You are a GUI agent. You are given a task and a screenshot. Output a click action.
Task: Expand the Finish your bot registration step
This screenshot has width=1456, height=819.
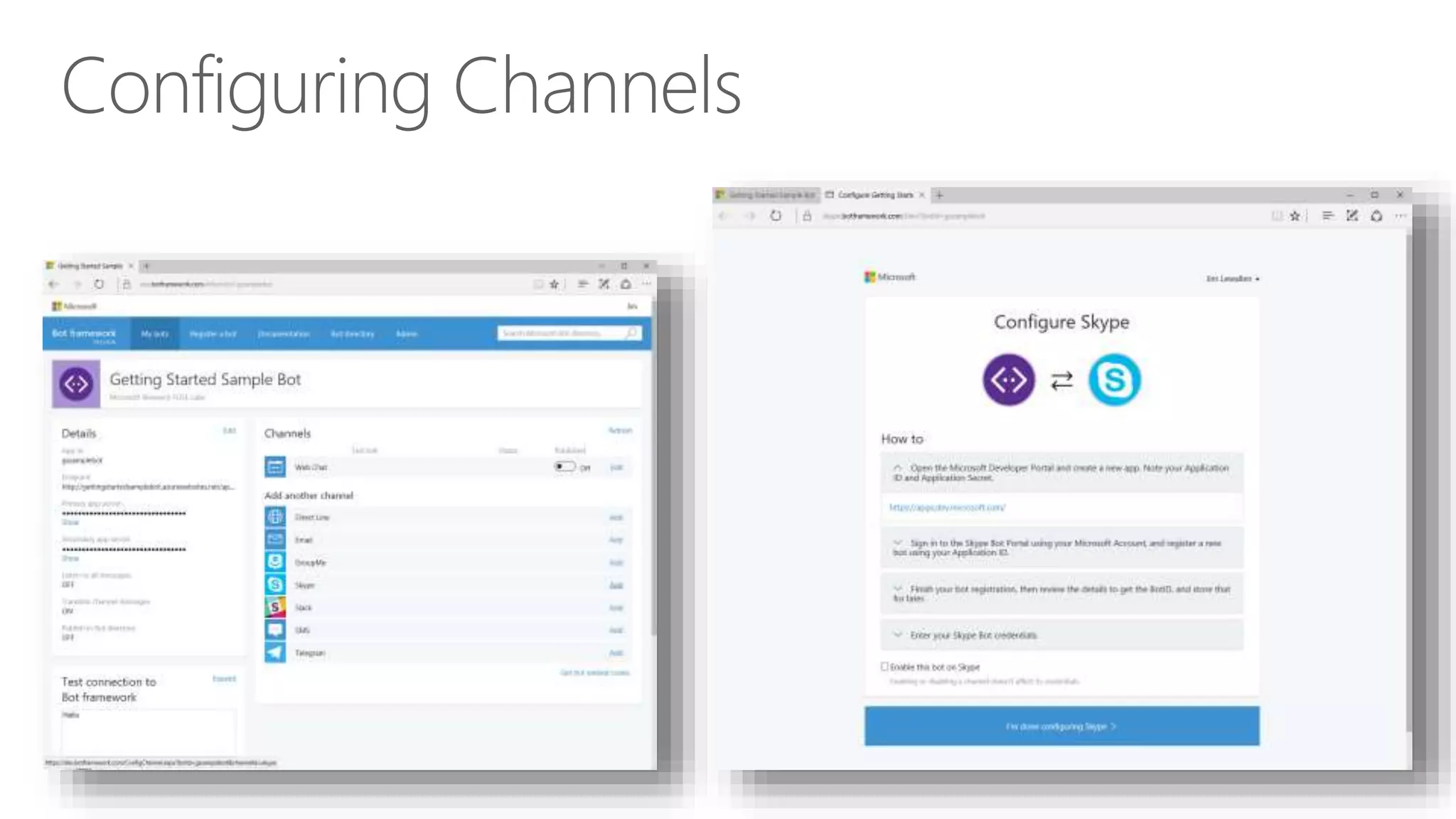click(897, 589)
